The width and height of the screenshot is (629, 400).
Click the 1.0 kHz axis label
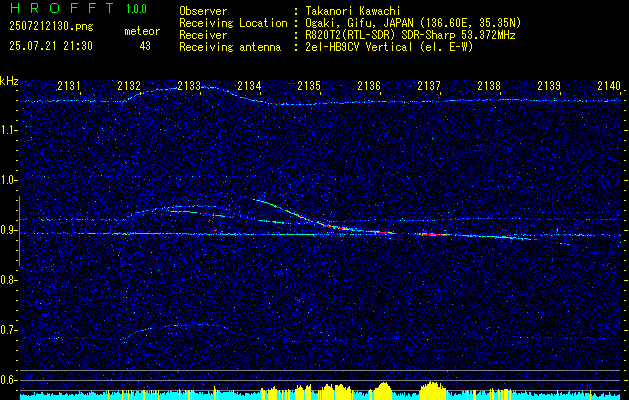click(9, 181)
